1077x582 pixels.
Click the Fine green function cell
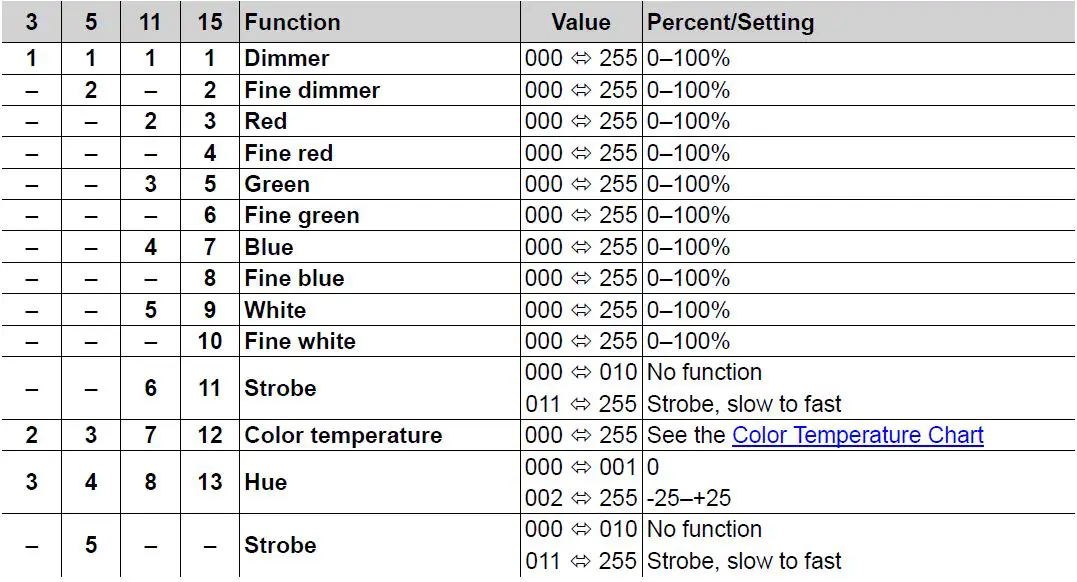pyautogui.click(x=301, y=216)
